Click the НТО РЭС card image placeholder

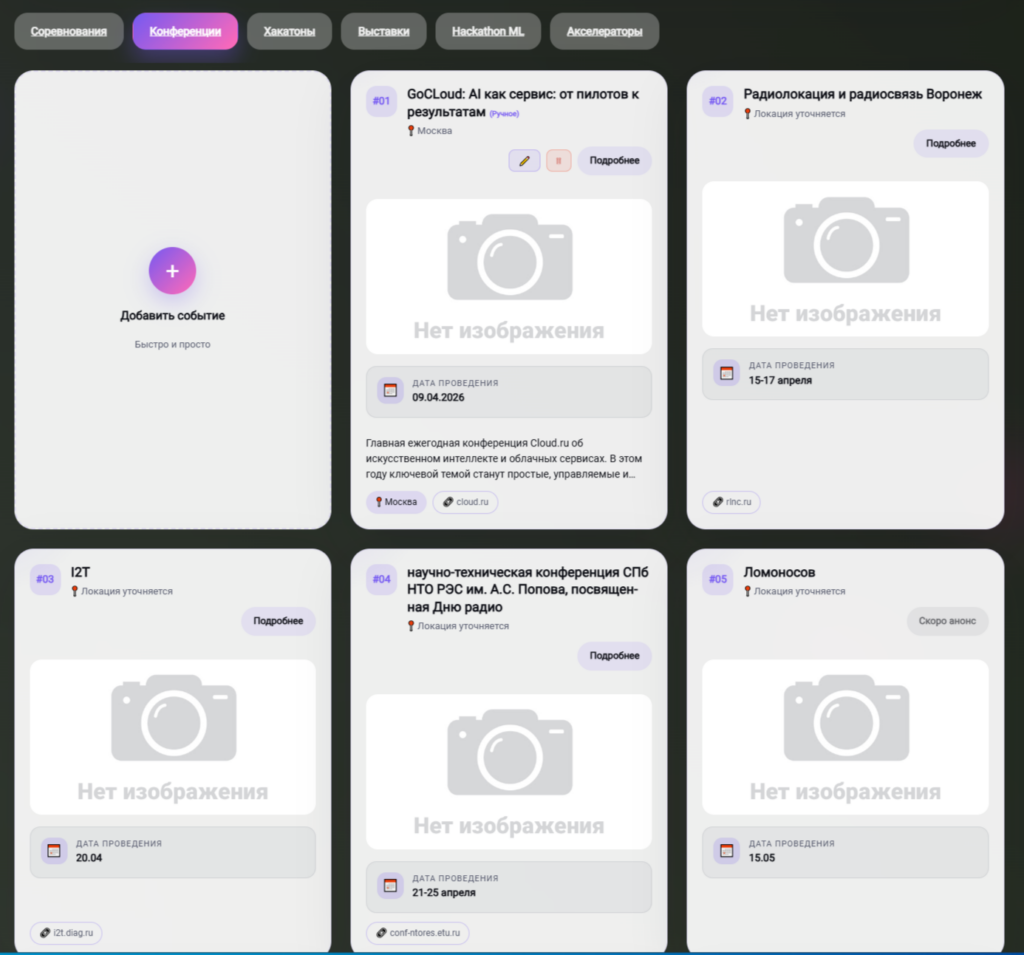click(x=509, y=771)
